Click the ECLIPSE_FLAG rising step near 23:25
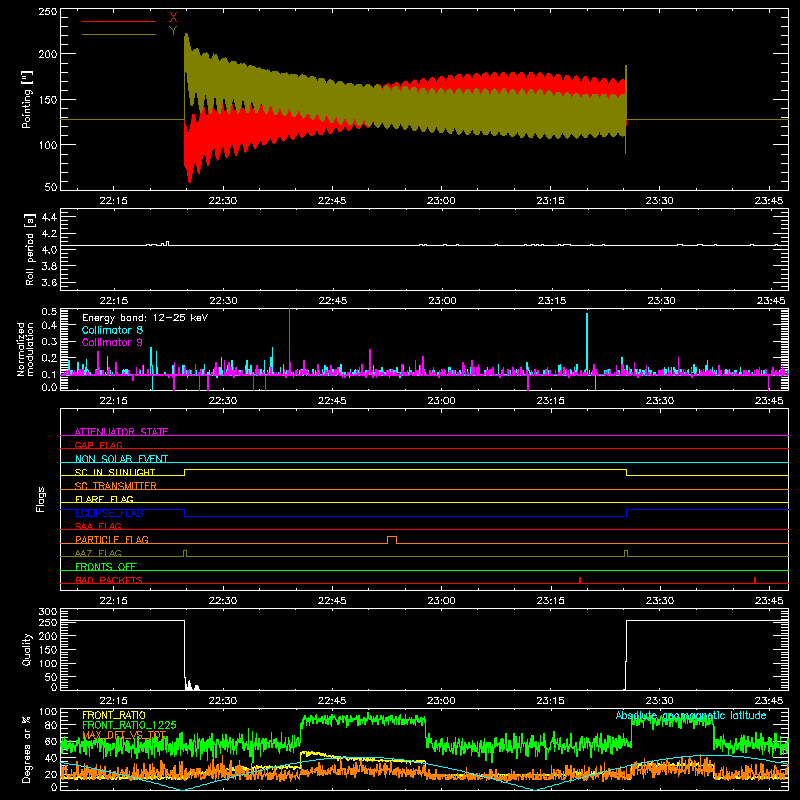Image resolution: width=800 pixels, height=800 pixels. tap(627, 513)
